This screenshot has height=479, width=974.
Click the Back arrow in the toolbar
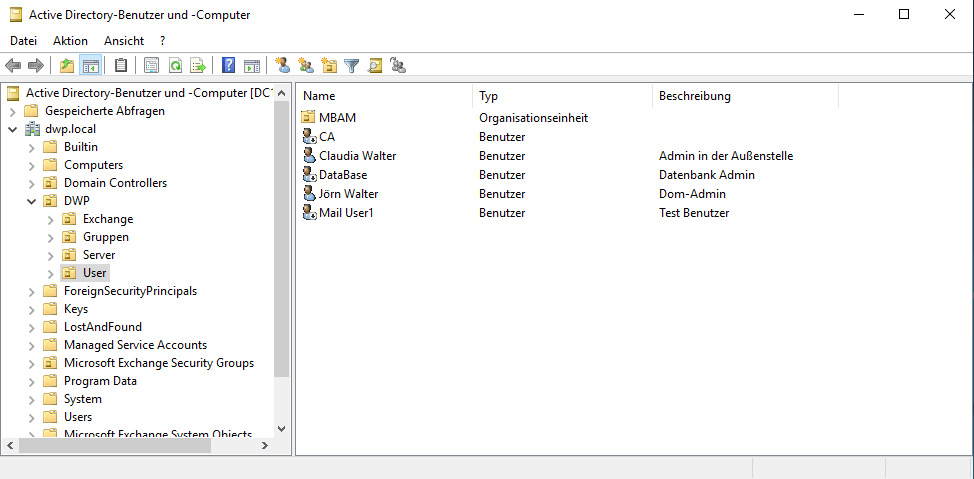(13, 66)
